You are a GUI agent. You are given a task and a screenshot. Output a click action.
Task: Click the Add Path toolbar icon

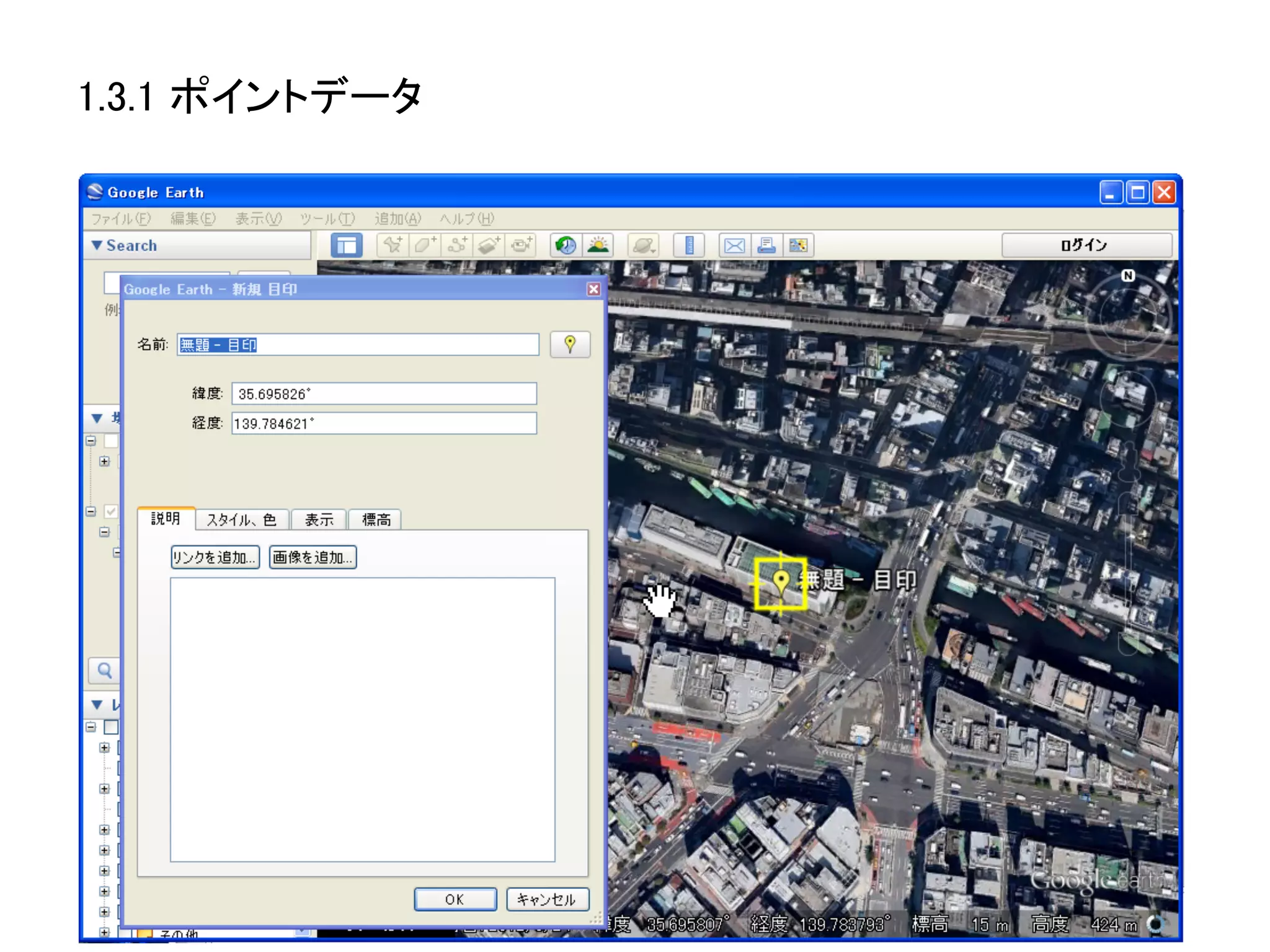(457, 245)
